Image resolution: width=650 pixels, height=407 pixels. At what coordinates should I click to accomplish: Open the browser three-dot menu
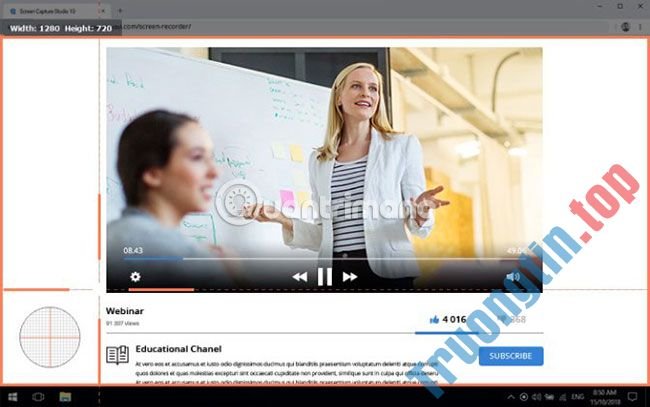click(640, 27)
